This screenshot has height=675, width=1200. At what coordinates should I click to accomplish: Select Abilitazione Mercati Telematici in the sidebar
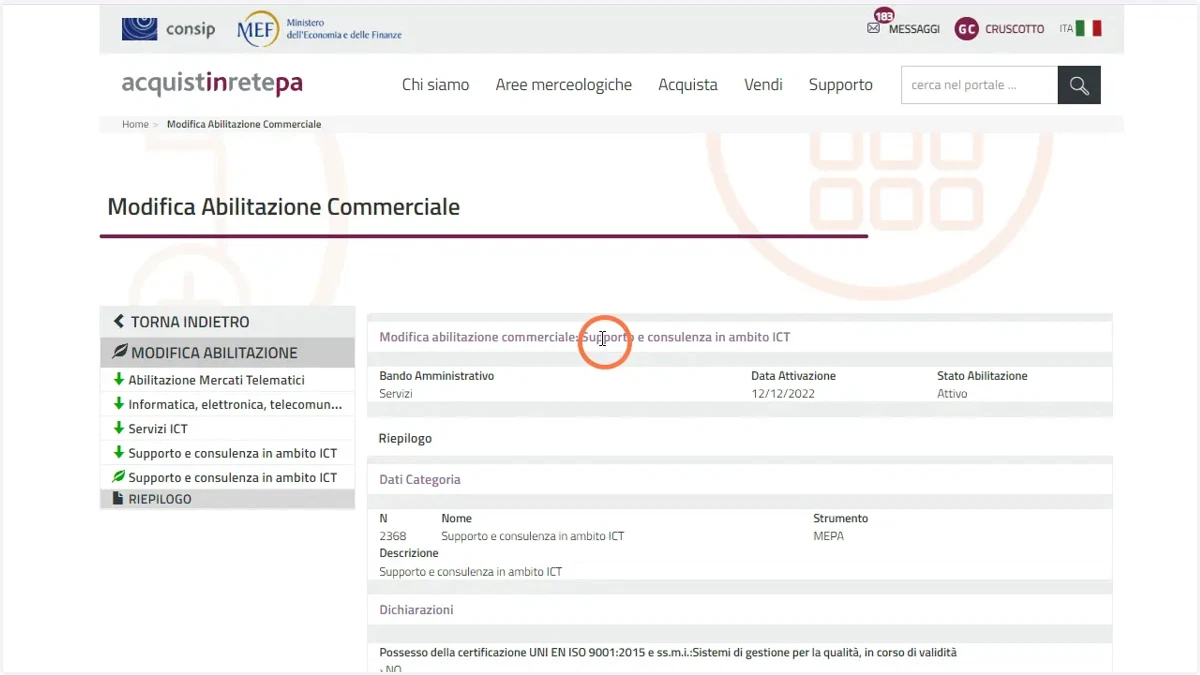216,380
